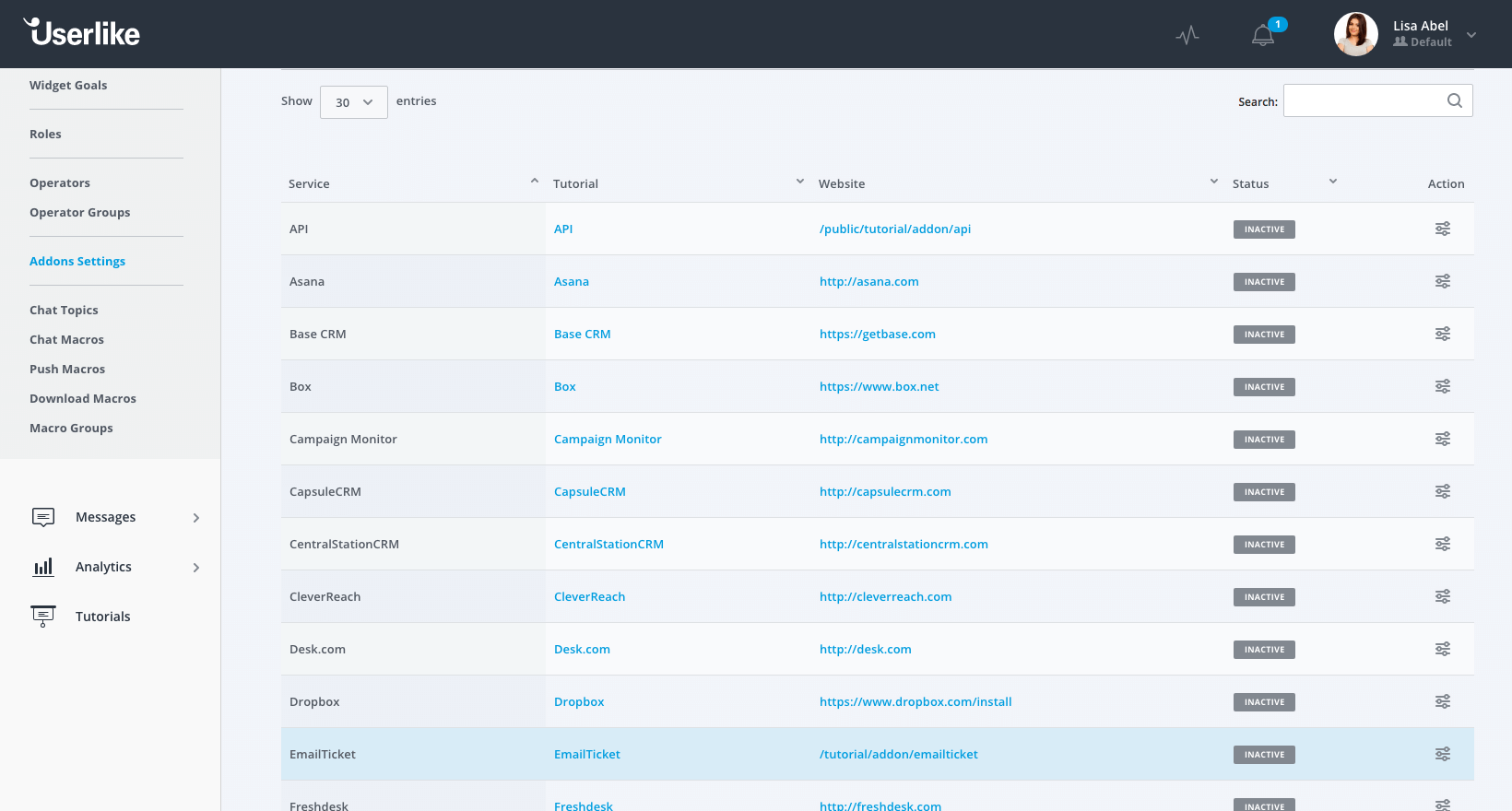Viewport: 1512px width, 811px height.
Task: Click the Action column header
Action: click(1447, 183)
